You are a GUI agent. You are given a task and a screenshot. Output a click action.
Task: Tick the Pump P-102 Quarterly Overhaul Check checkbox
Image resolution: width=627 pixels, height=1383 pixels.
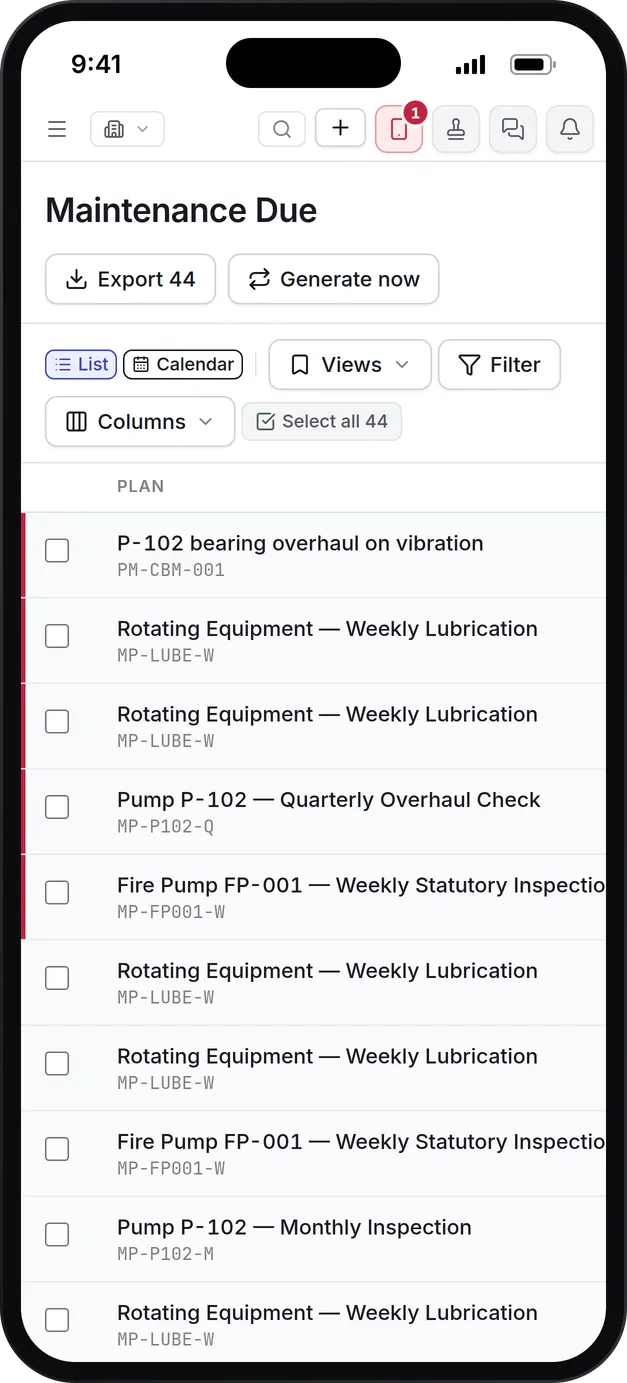point(57,807)
